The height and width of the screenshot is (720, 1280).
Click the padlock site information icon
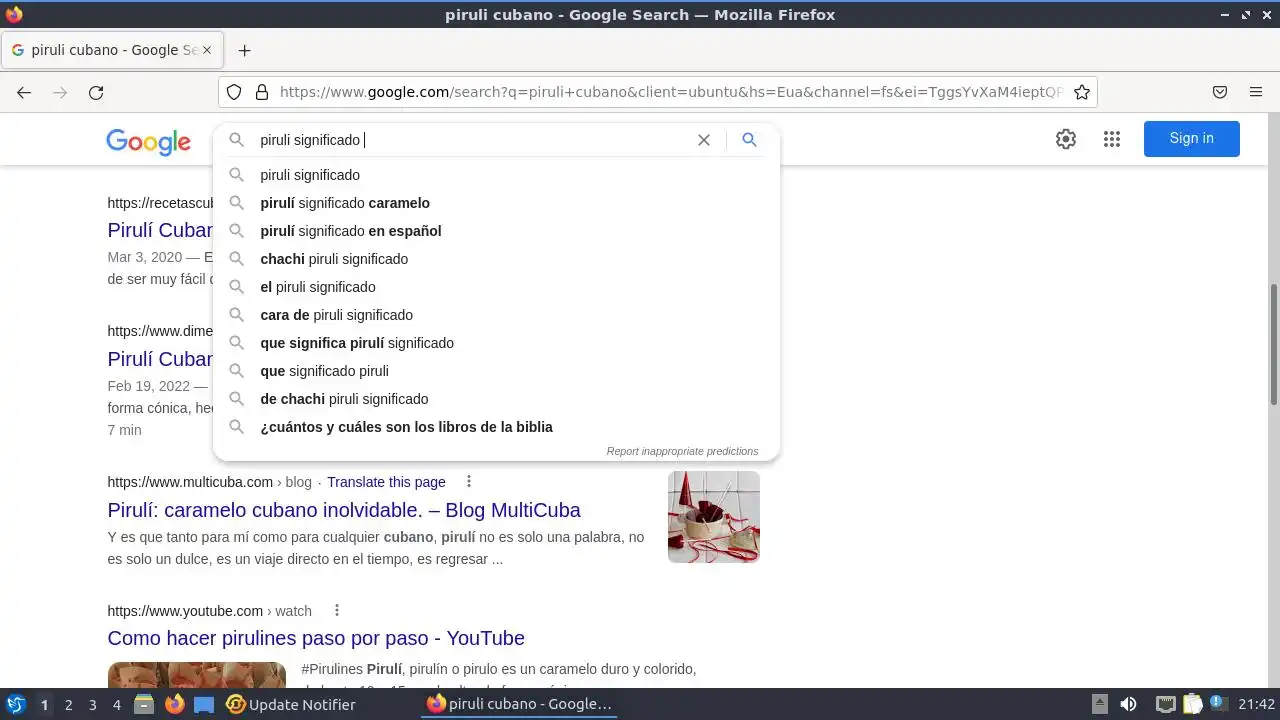(x=262, y=92)
